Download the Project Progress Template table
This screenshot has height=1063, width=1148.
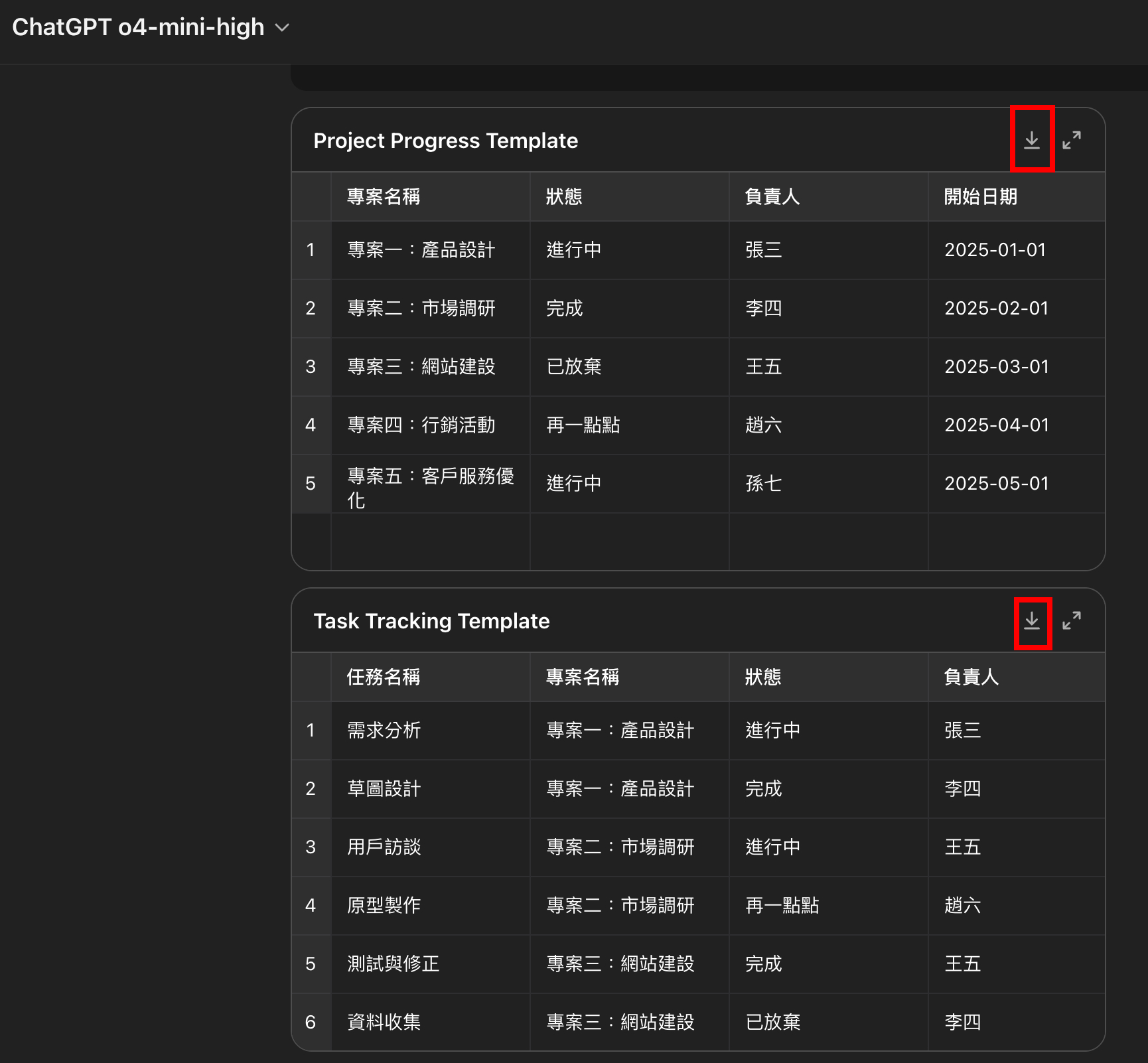[1031, 140]
